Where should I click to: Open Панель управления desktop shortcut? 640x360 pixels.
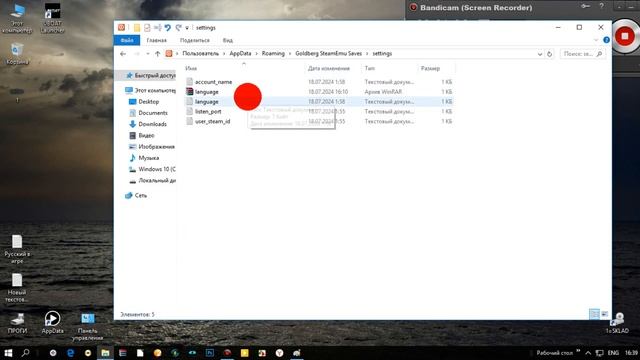pyautogui.click(x=87, y=327)
